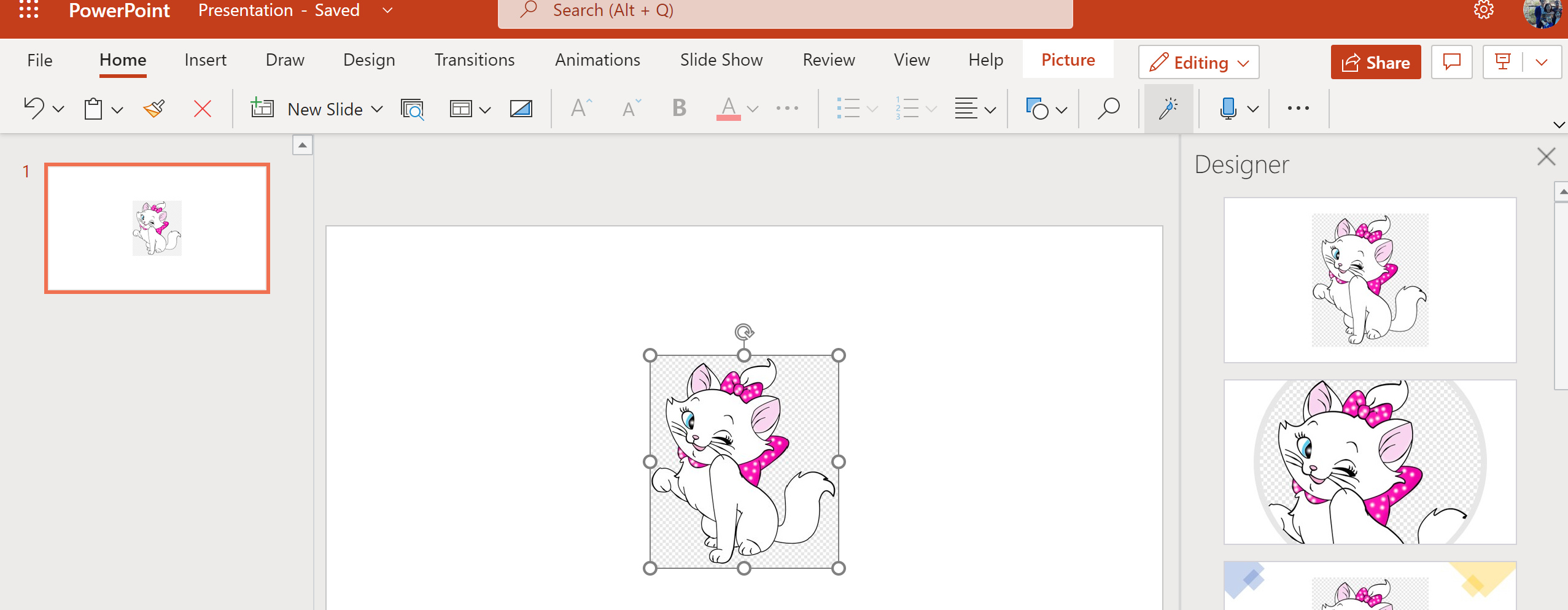The height and width of the screenshot is (610, 1568).
Task: Select the Format Painter brush
Action: click(154, 109)
